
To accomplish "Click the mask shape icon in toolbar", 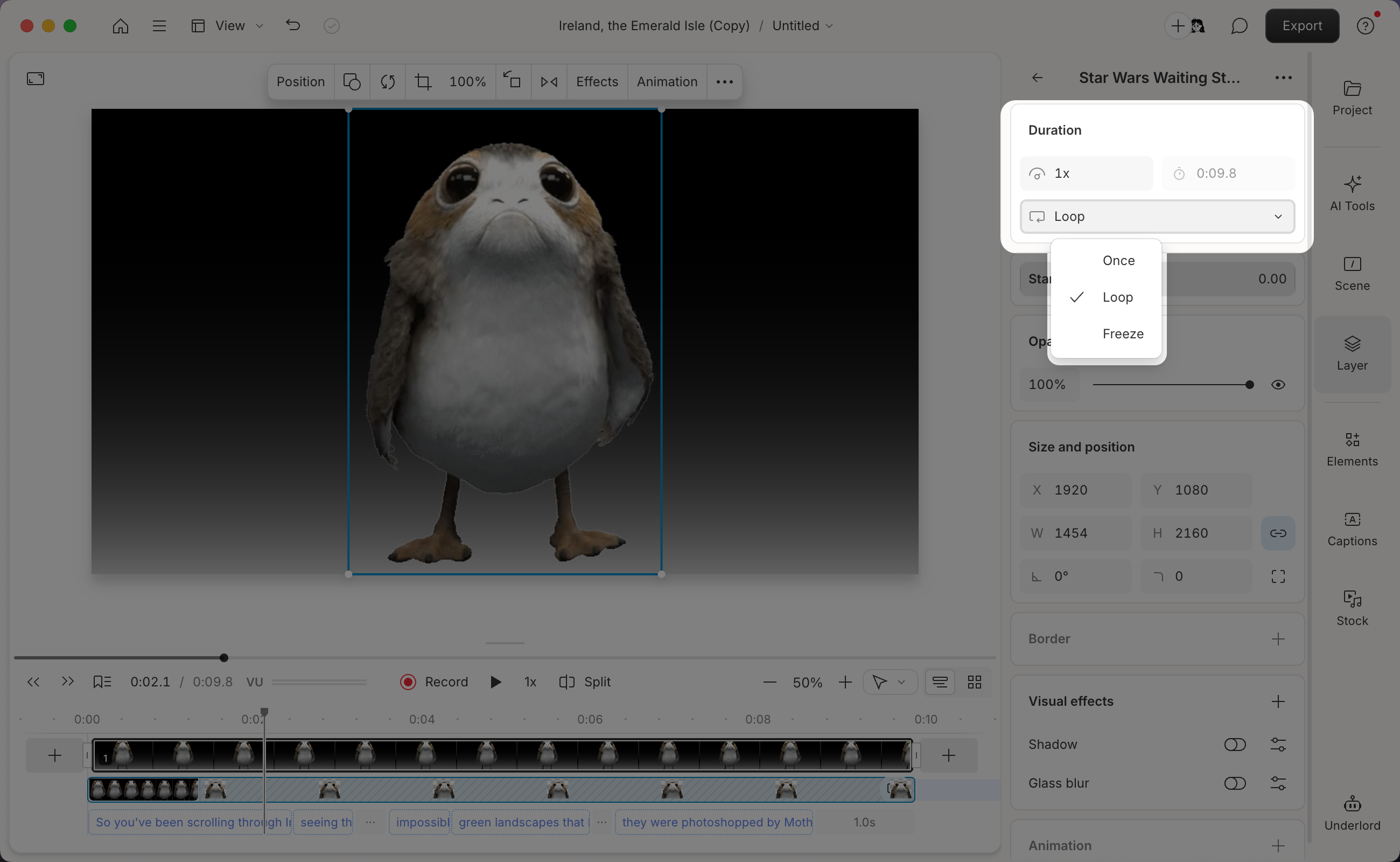I will tap(352, 81).
